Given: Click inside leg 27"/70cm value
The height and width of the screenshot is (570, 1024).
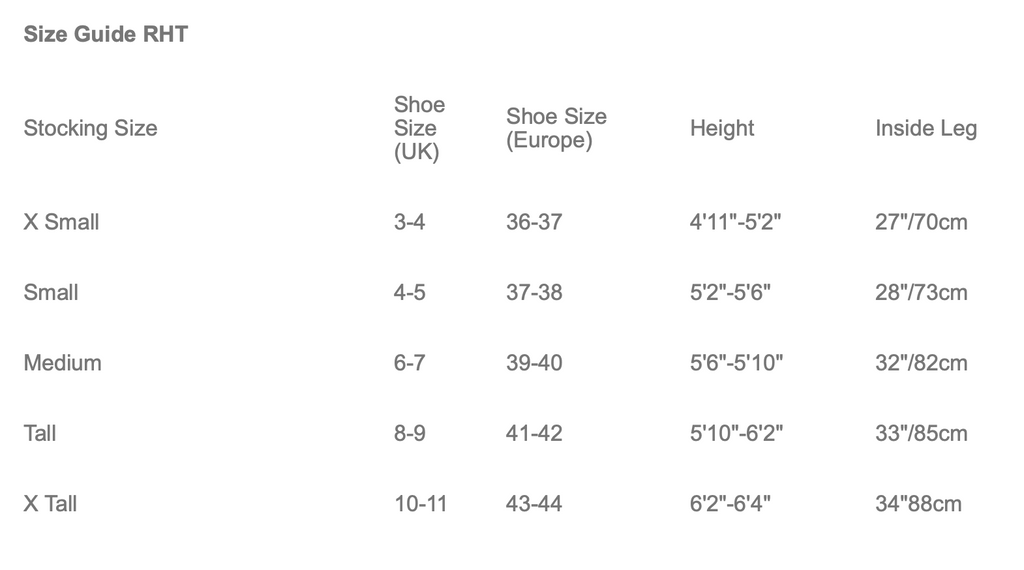Looking at the screenshot, I should coord(921,222).
